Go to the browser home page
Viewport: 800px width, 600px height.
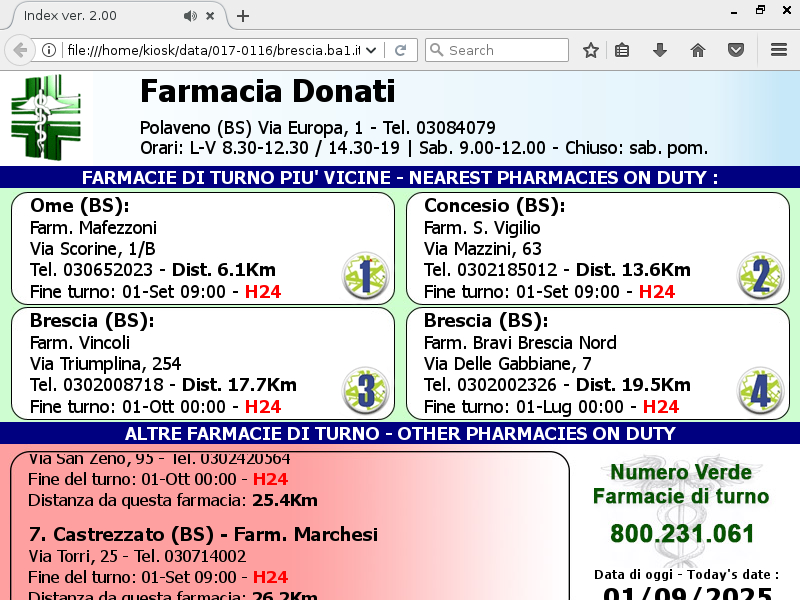point(698,50)
